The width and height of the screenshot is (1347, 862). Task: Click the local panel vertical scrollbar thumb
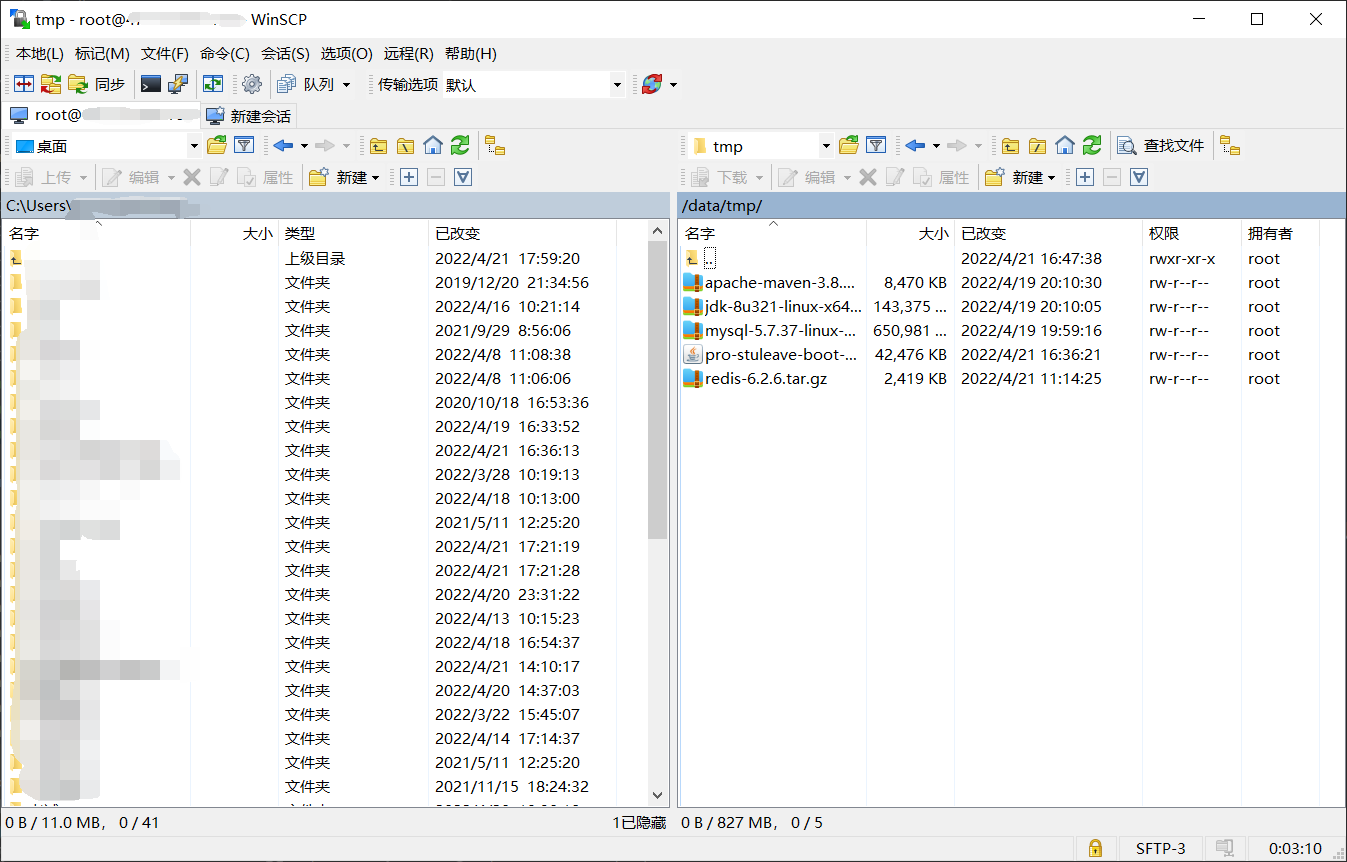pyautogui.click(x=657, y=390)
